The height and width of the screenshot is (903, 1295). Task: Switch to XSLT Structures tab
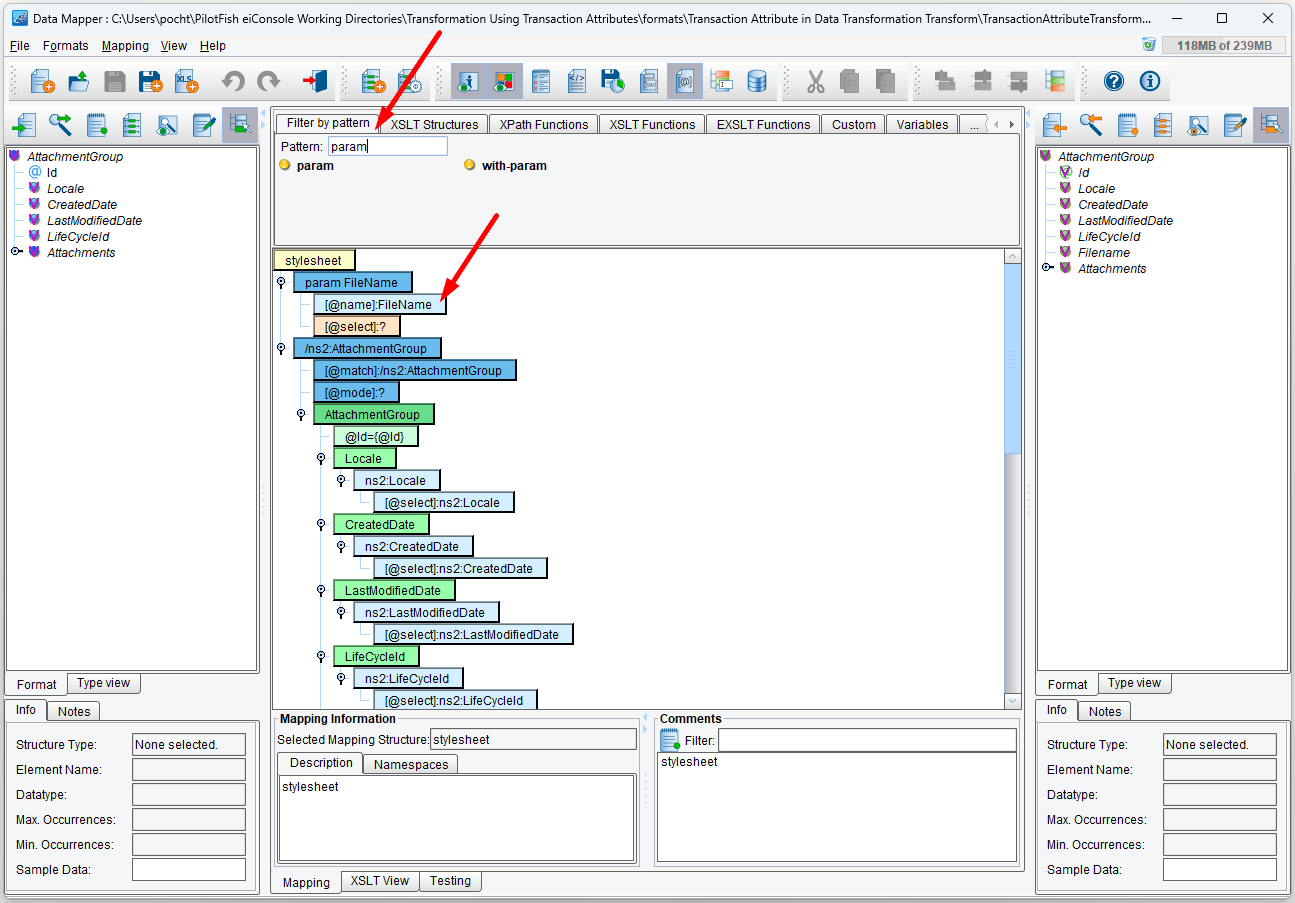(434, 124)
